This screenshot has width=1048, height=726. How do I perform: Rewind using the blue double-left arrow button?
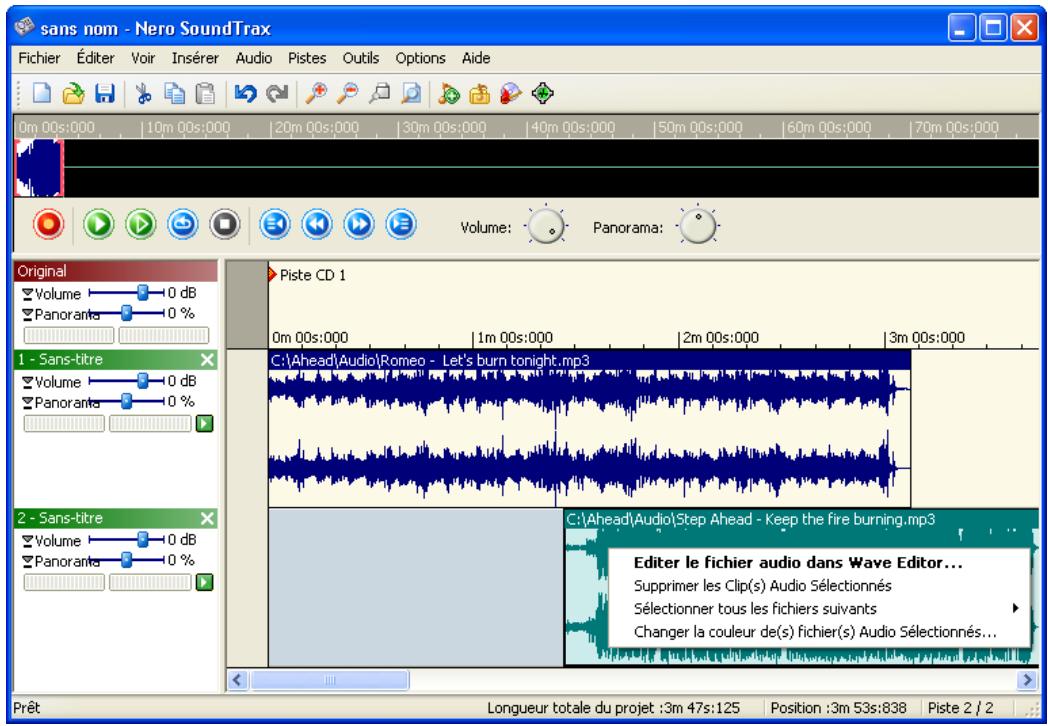point(317,224)
